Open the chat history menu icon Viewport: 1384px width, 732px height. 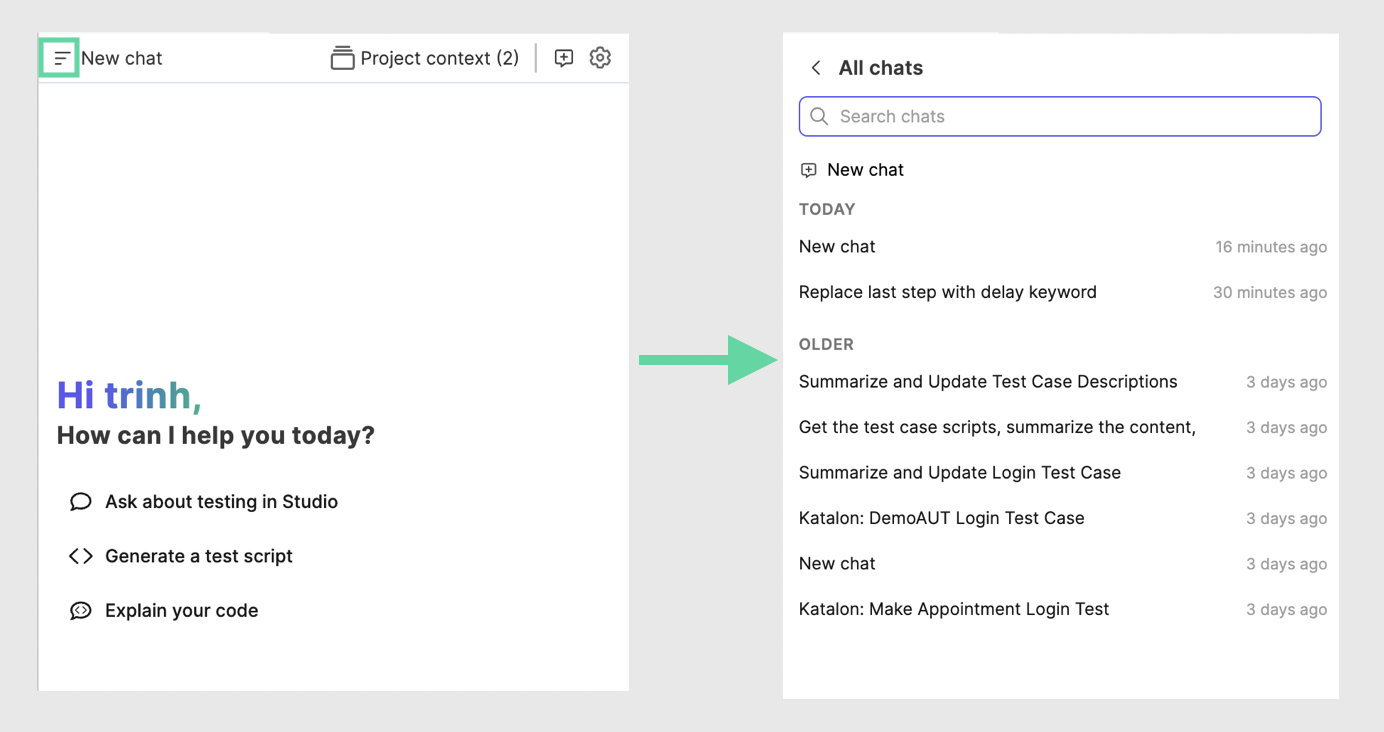point(60,58)
